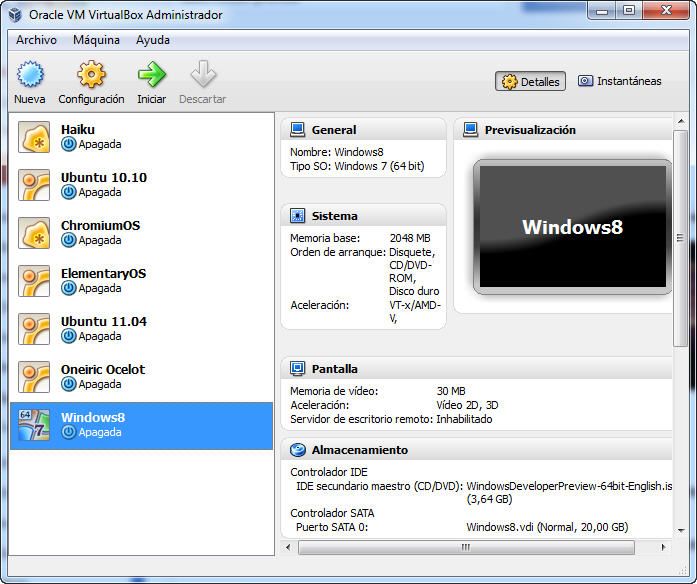Screen dimensions: 697x584
Task: Click the Windows8 VM icon in list
Action: [35, 425]
